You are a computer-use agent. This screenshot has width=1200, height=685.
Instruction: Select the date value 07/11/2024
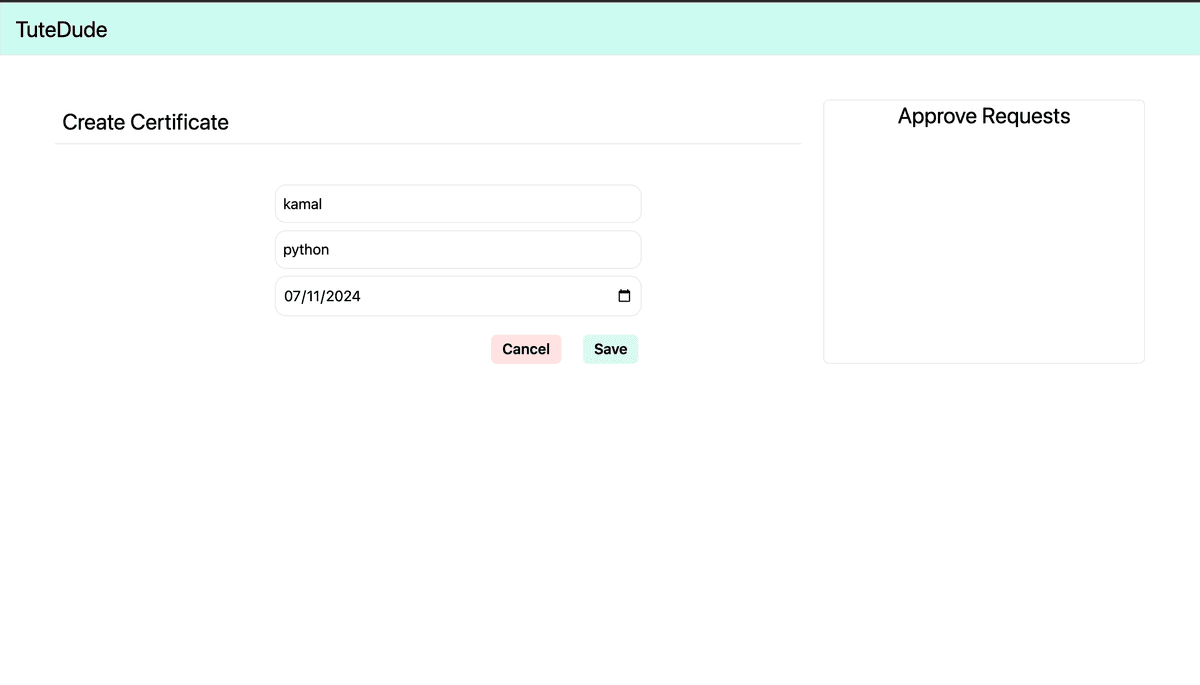point(322,296)
